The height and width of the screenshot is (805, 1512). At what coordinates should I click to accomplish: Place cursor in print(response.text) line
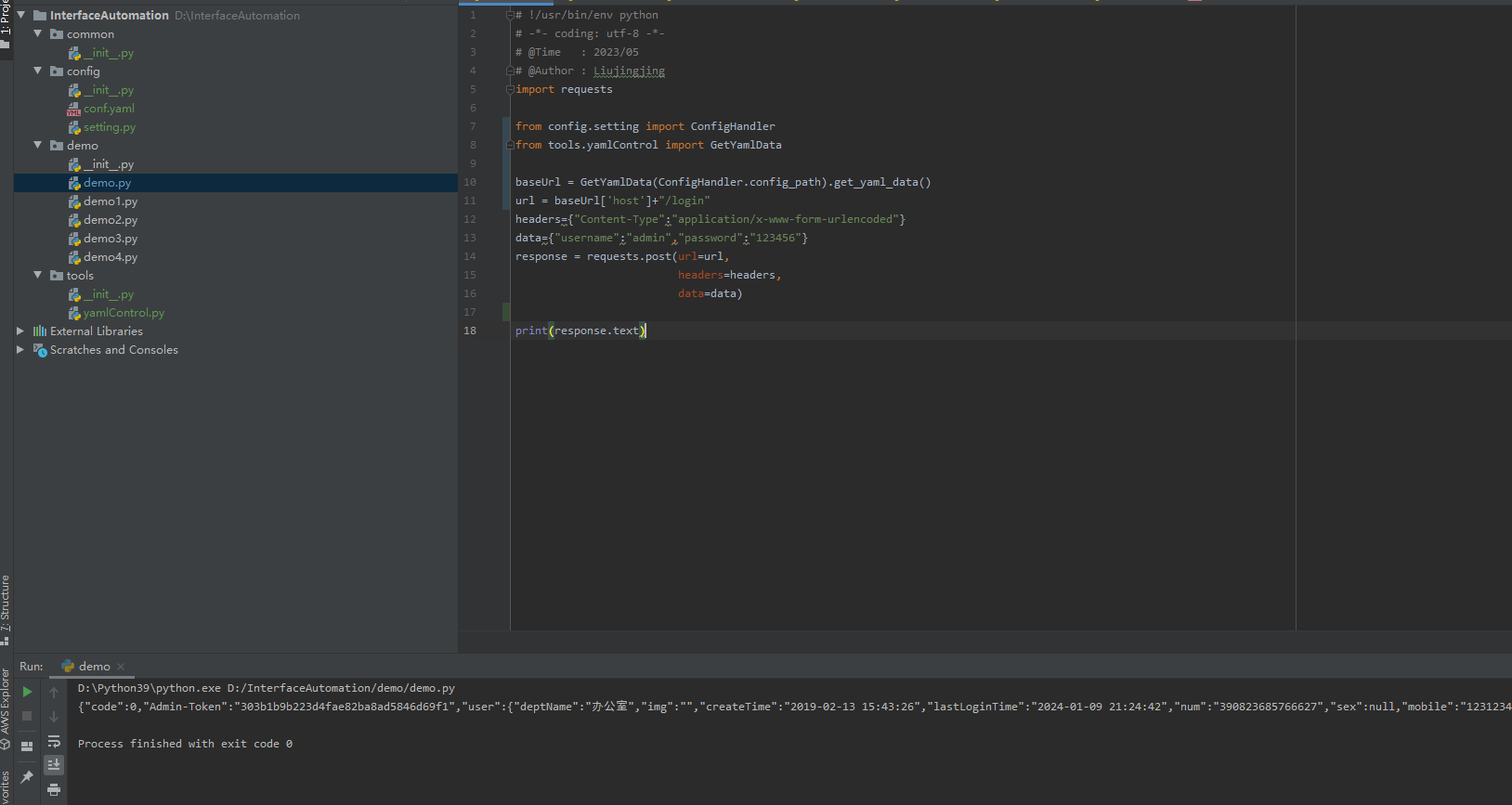click(580, 331)
